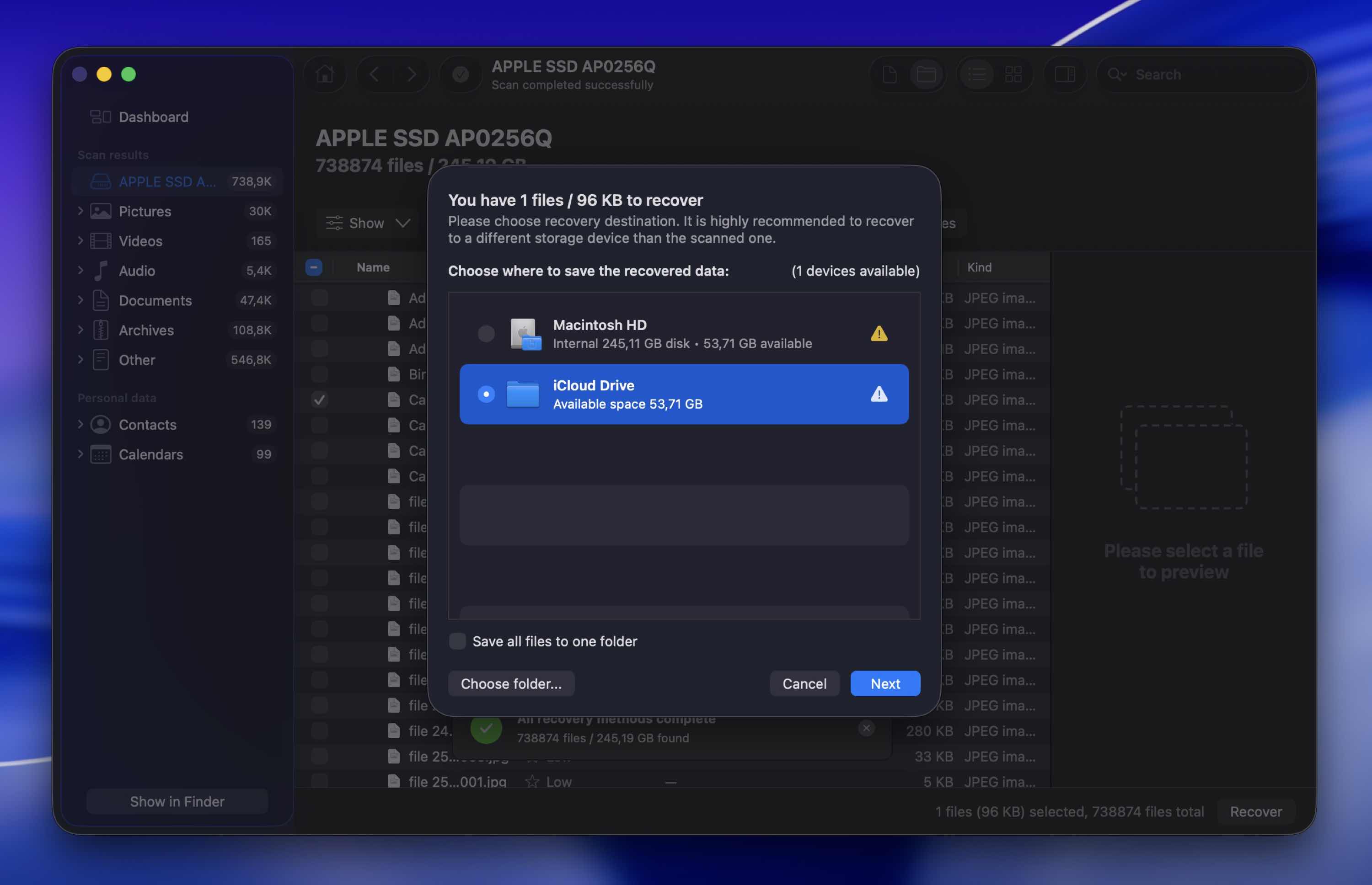This screenshot has width=1372, height=885.
Task: Check the first Ad file checkbox
Action: click(319, 298)
